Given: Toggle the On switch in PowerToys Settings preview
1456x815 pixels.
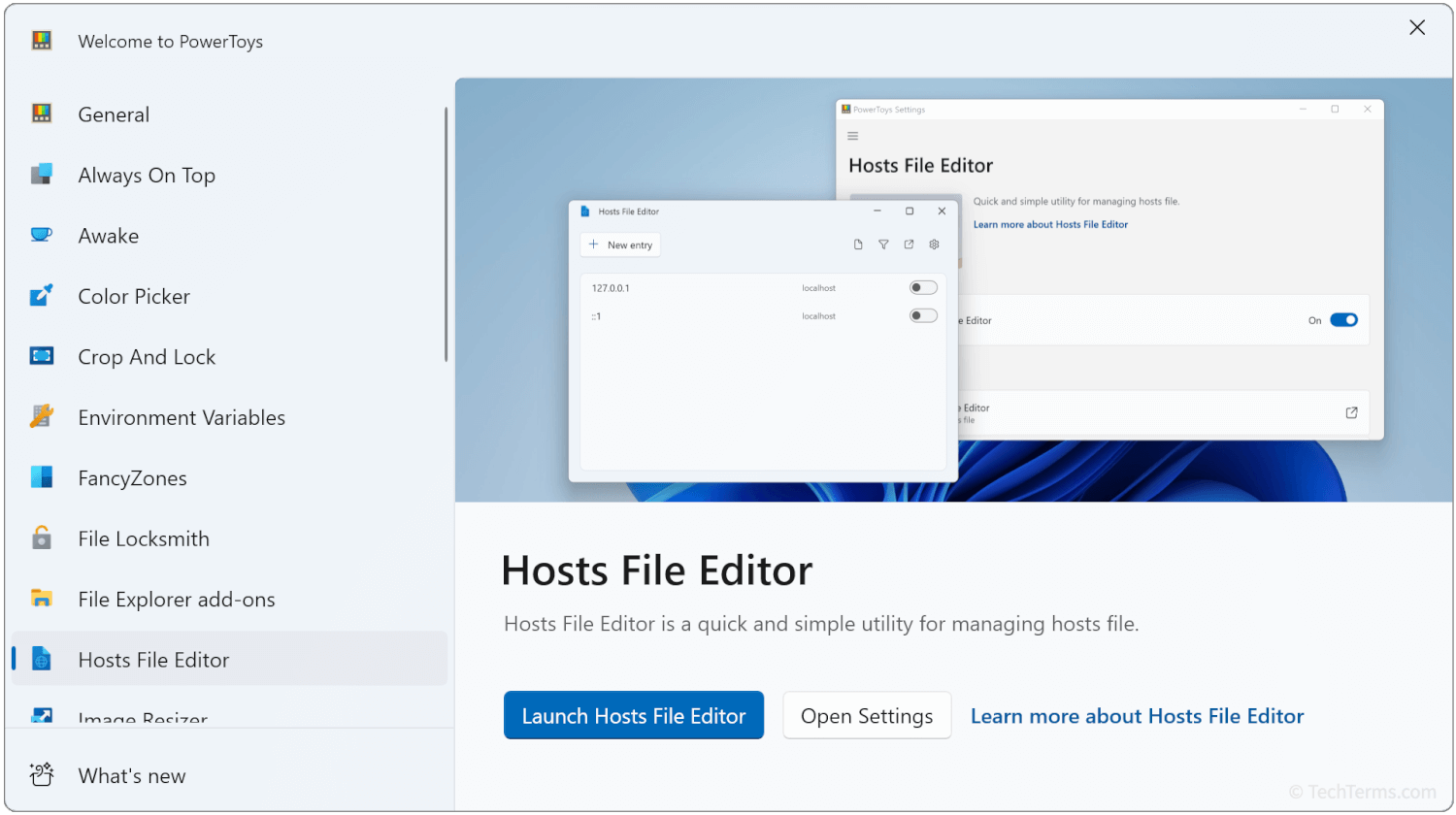Looking at the screenshot, I should 1343,320.
